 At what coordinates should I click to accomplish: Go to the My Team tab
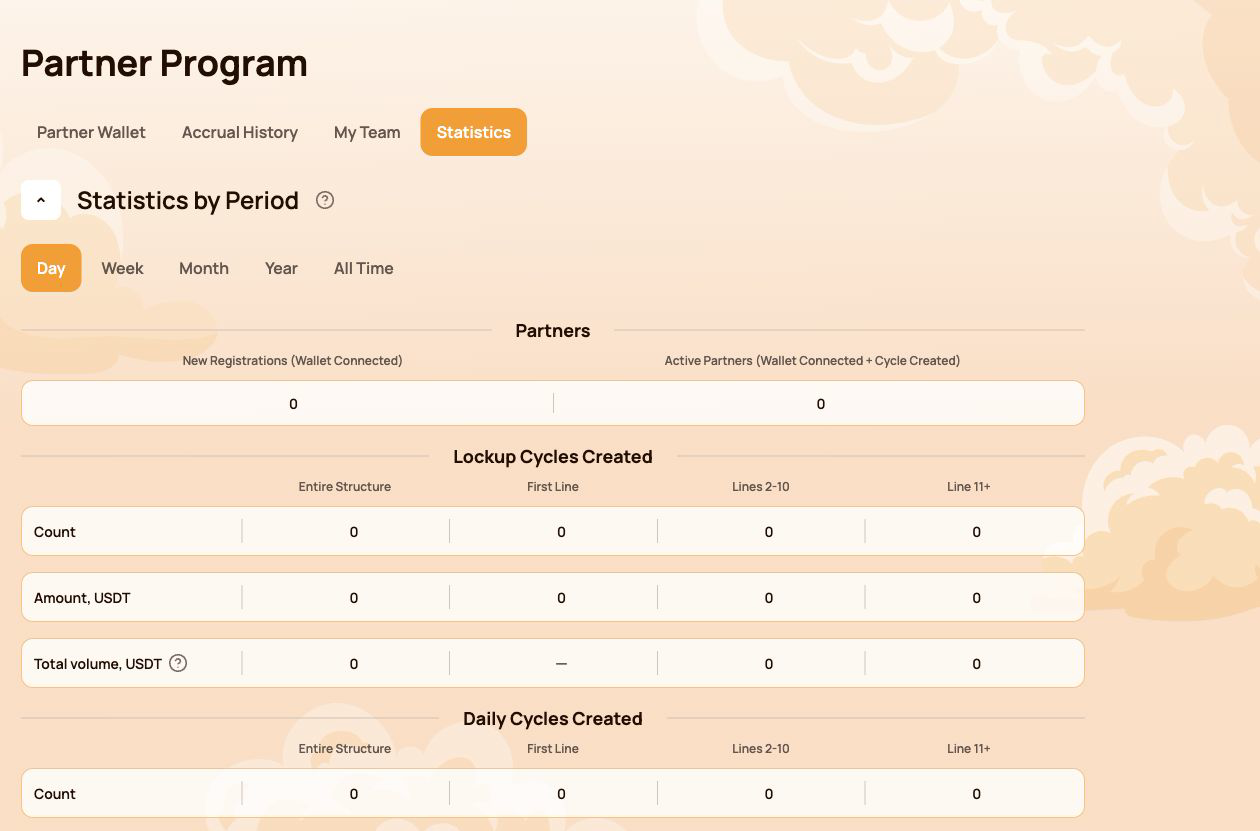tap(367, 132)
